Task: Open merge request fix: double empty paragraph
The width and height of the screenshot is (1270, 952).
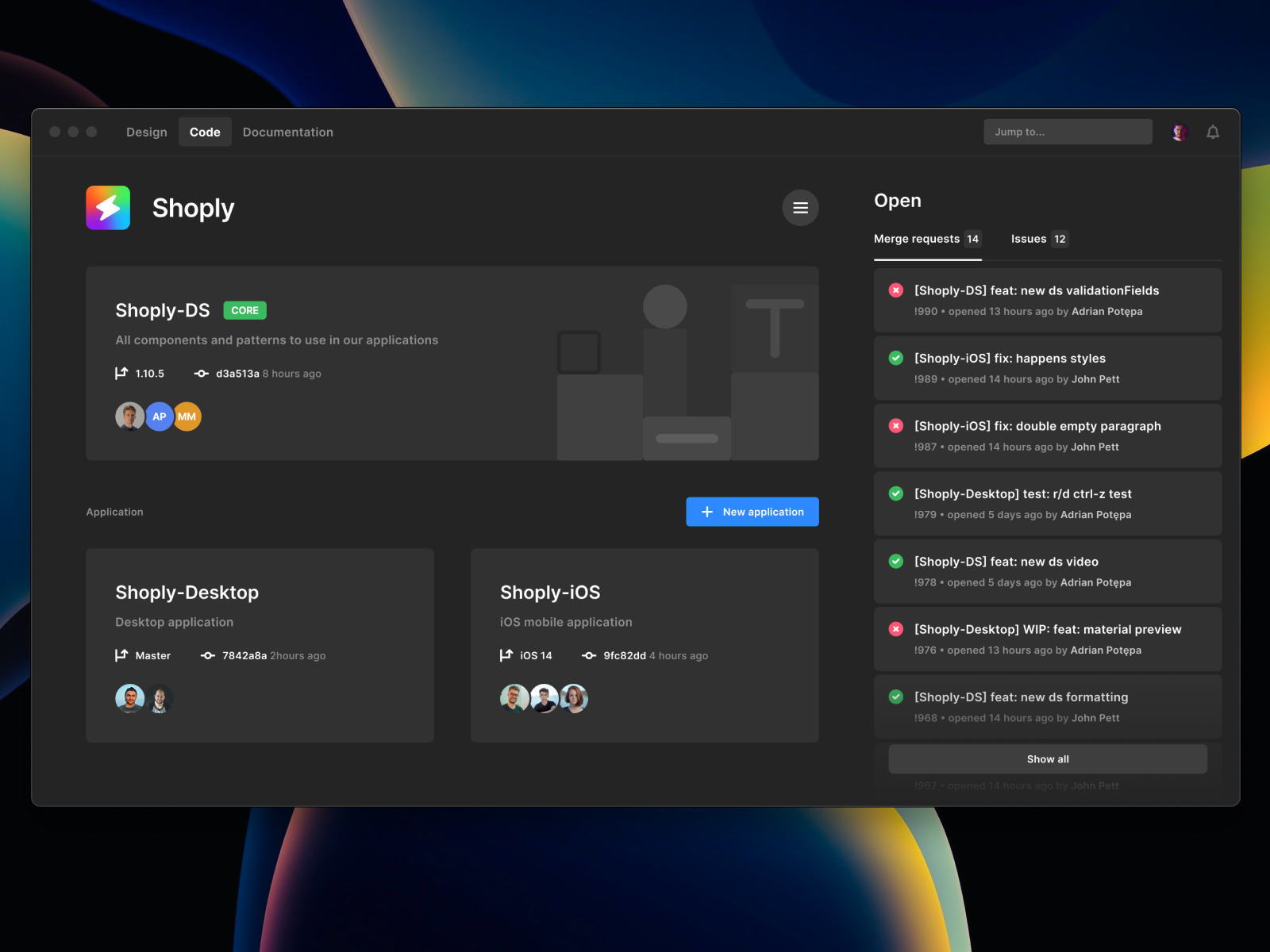Action: (1048, 436)
